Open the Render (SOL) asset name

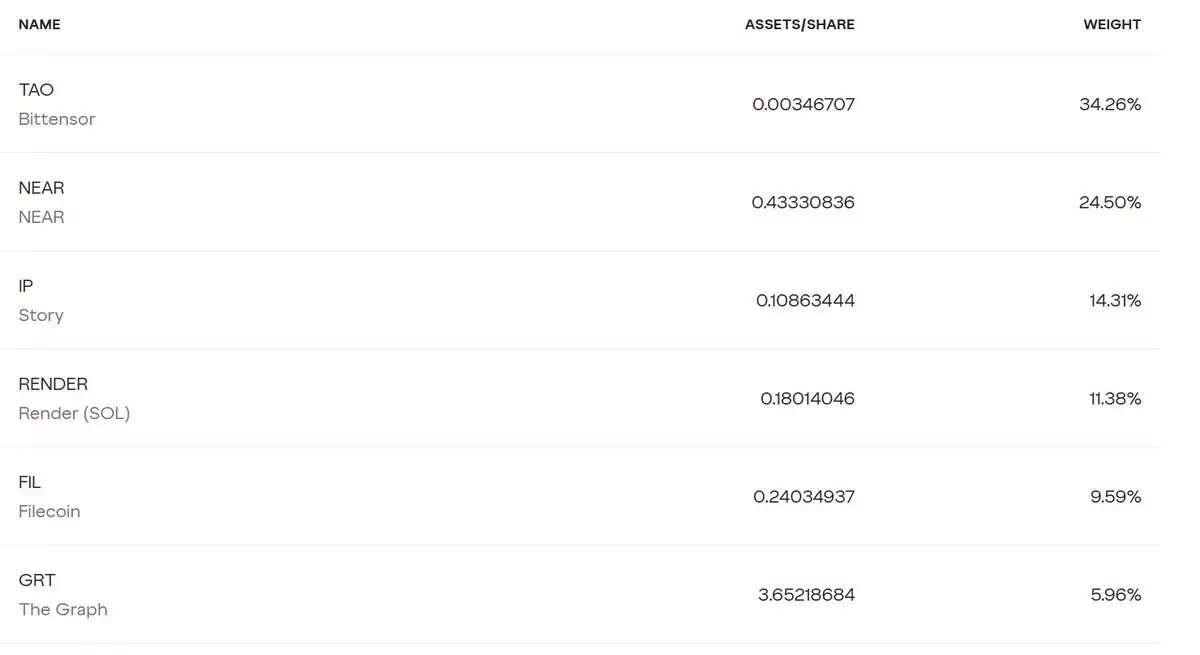74,413
